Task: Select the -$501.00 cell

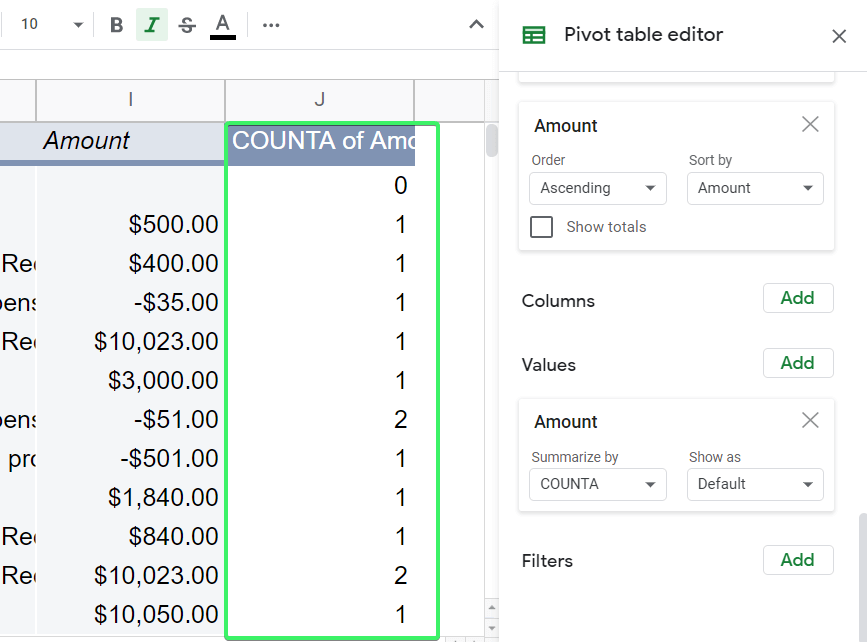Action: tap(130, 458)
